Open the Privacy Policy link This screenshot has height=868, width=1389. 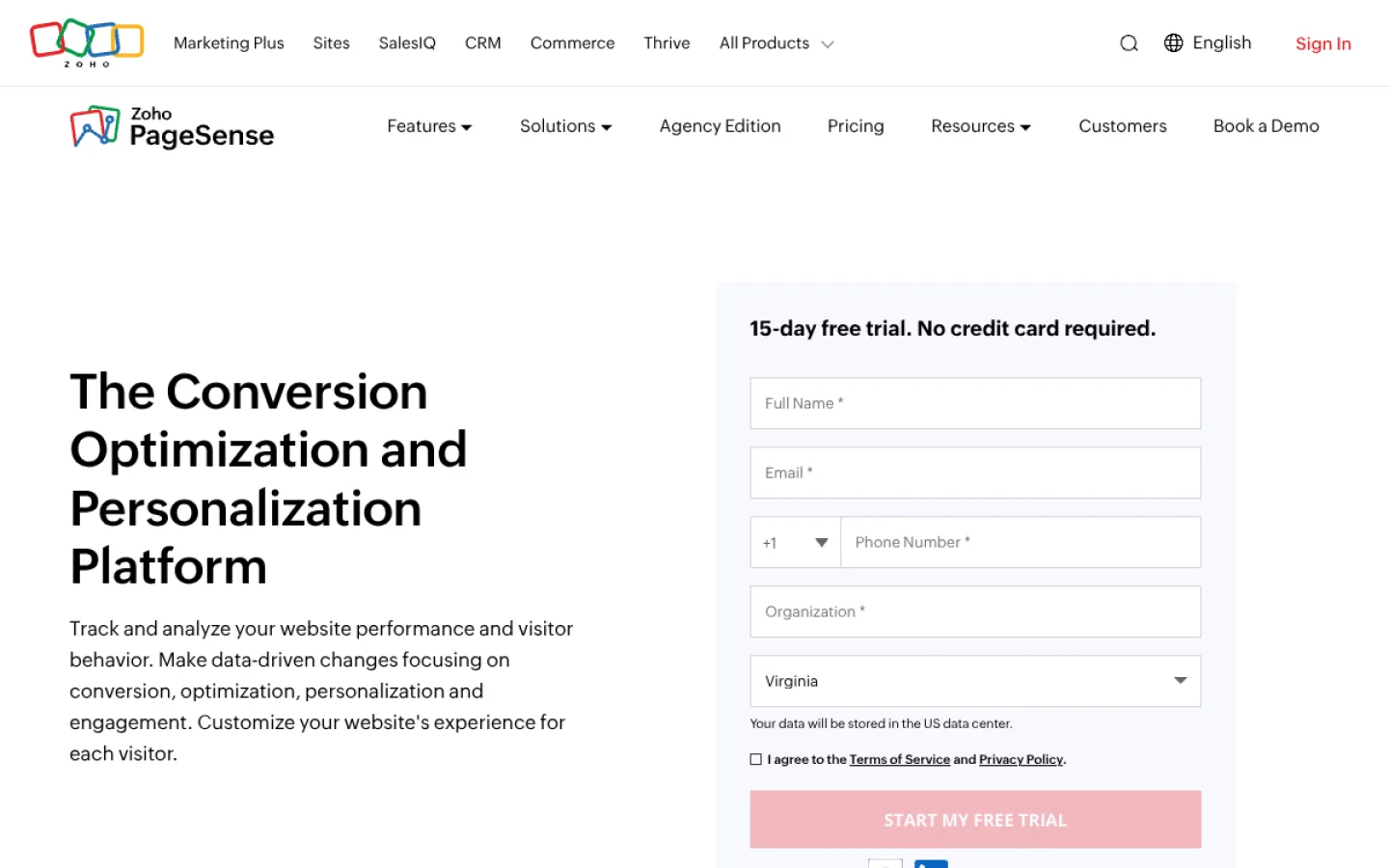[x=1021, y=760]
